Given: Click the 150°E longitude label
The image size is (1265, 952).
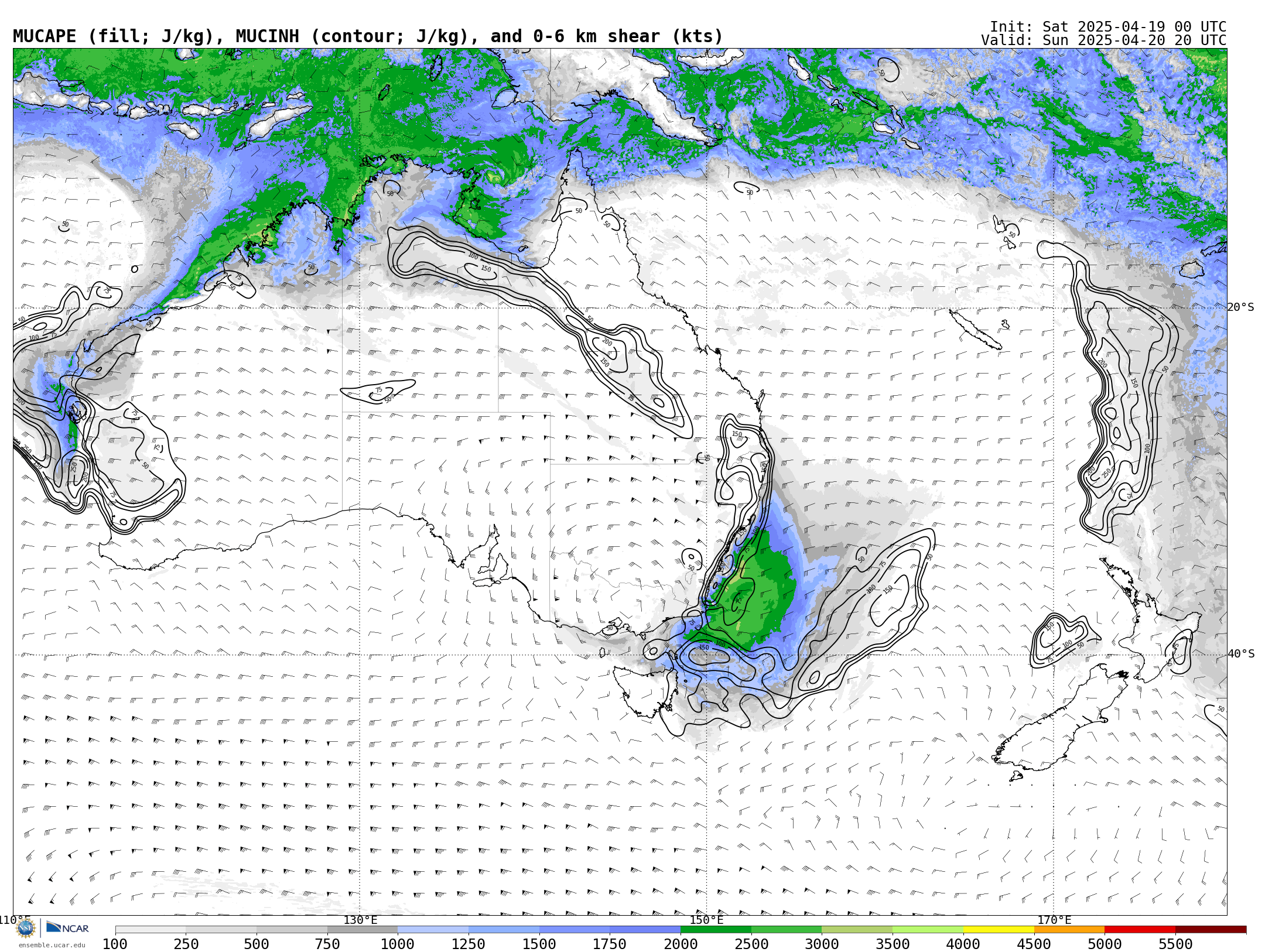Looking at the screenshot, I should [x=706, y=920].
